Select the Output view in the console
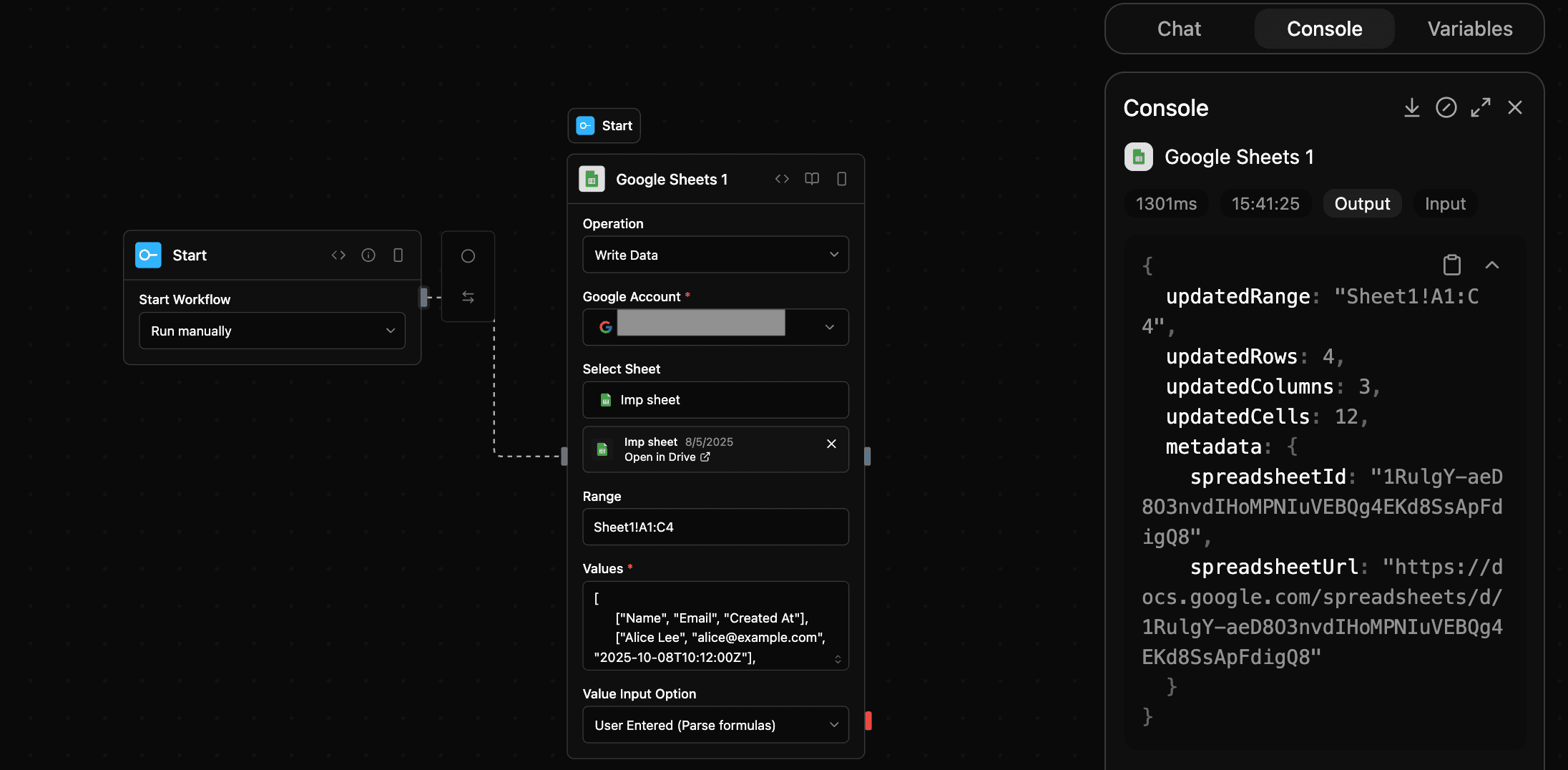Image resolution: width=1568 pixels, height=770 pixels. tap(1361, 203)
